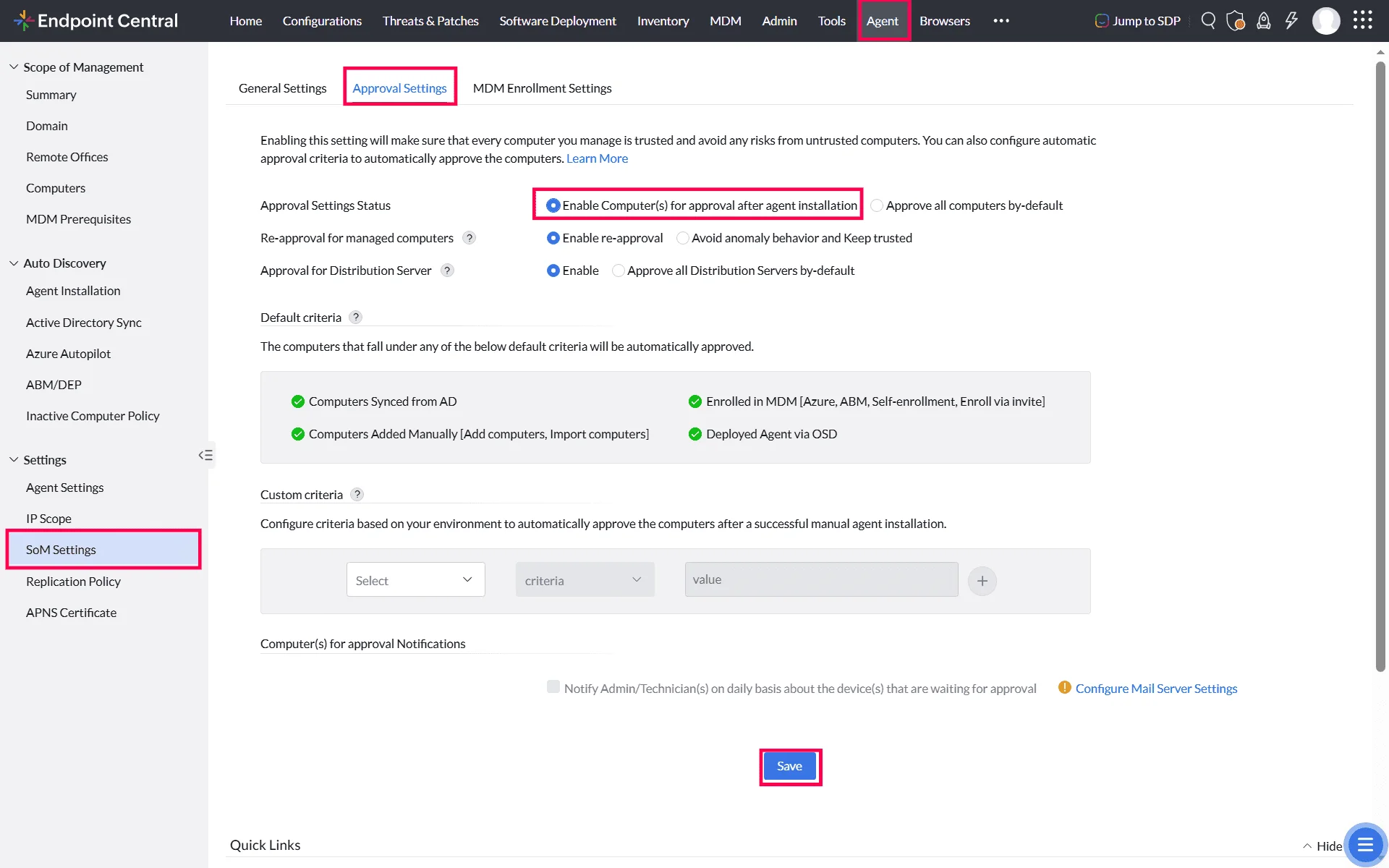
Task: Open SoM Settings in sidebar
Action: tap(103, 550)
